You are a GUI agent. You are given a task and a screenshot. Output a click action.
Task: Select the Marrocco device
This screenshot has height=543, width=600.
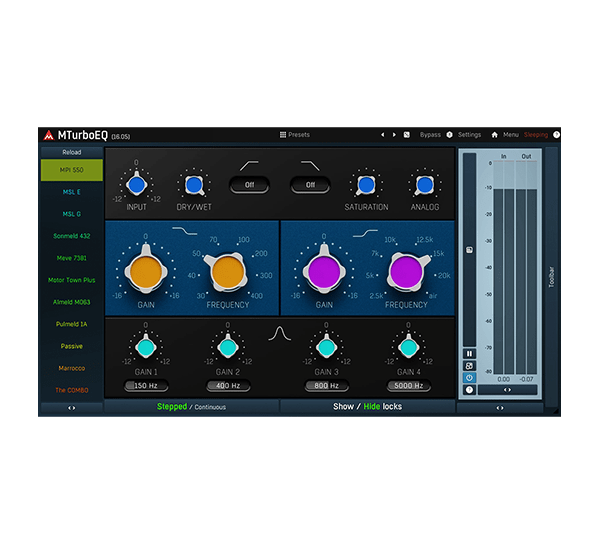click(72, 368)
